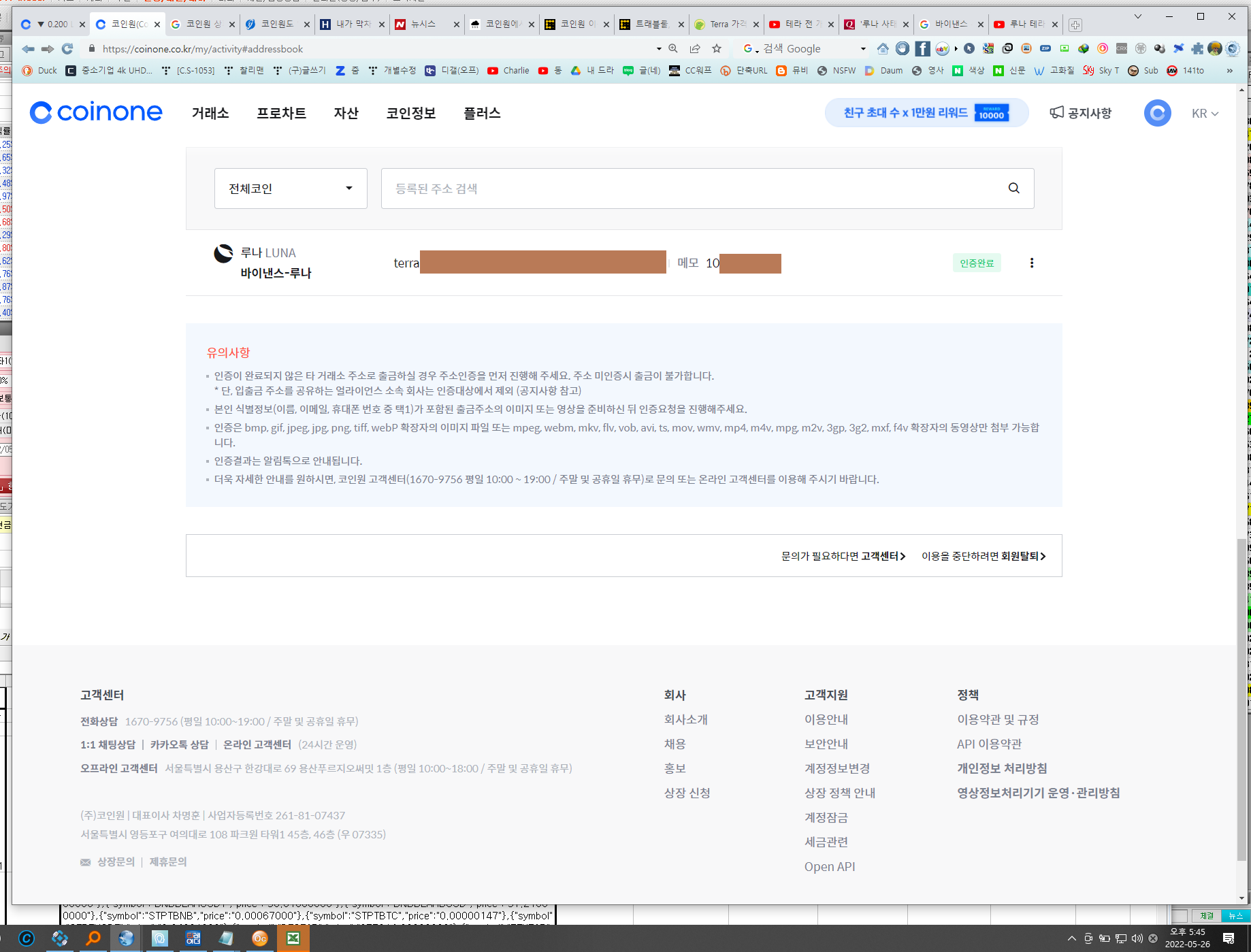Screen dimensions: 1251x952
Task: Open the 회원탈퇴 link
Action: (1023, 556)
